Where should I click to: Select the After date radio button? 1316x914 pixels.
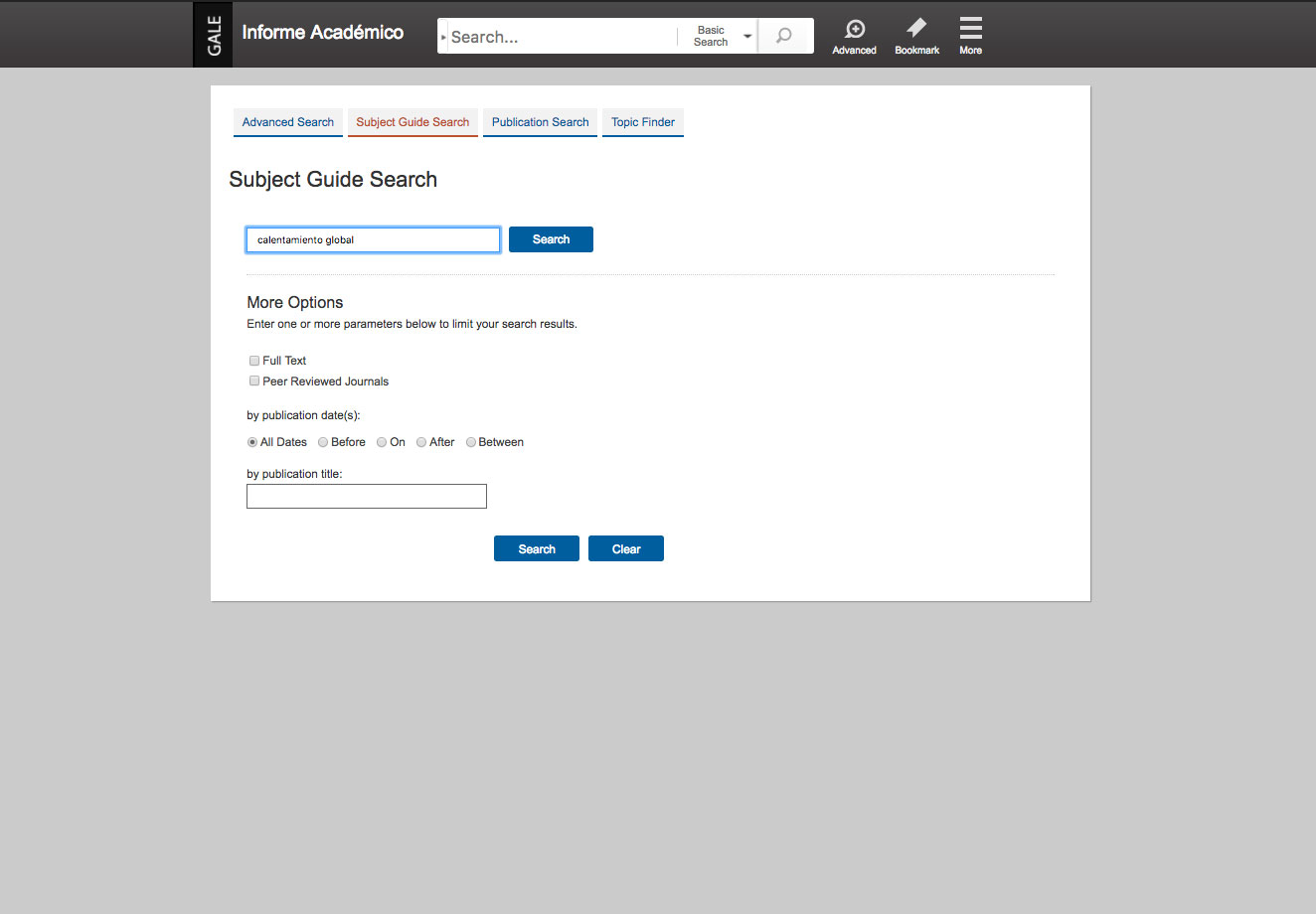421,442
